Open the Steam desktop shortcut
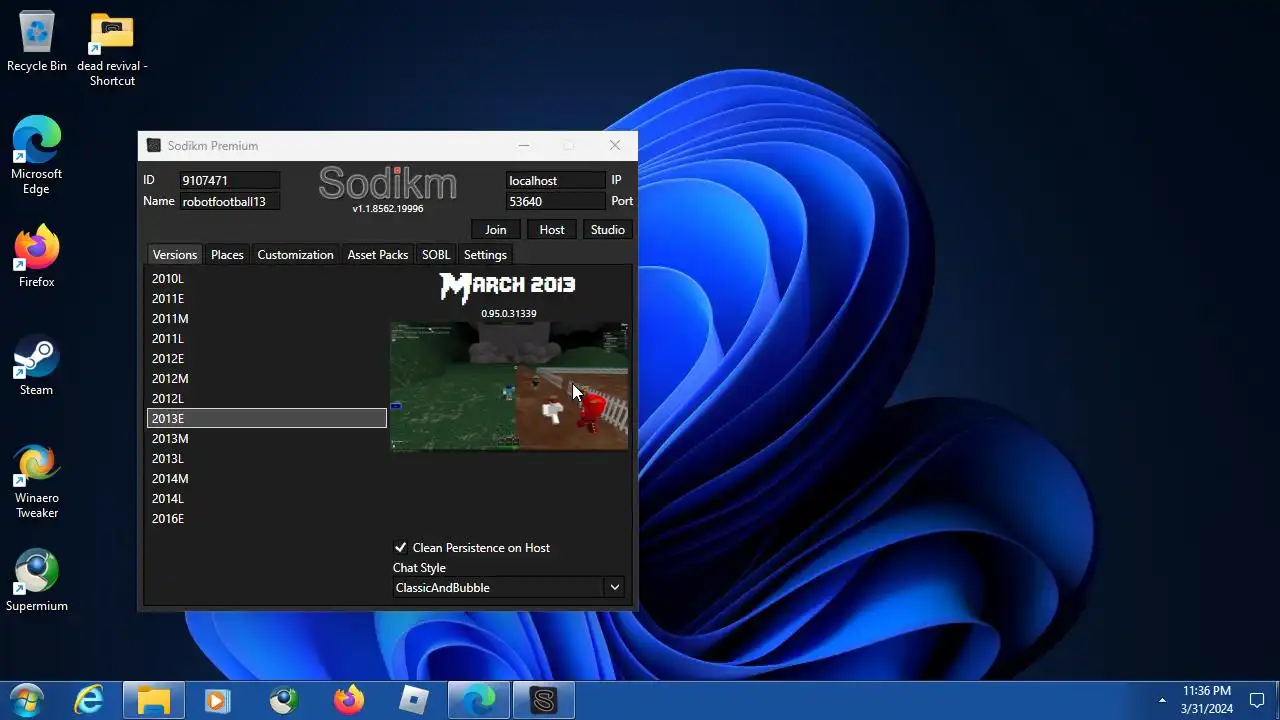This screenshot has width=1280, height=720. (x=37, y=365)
